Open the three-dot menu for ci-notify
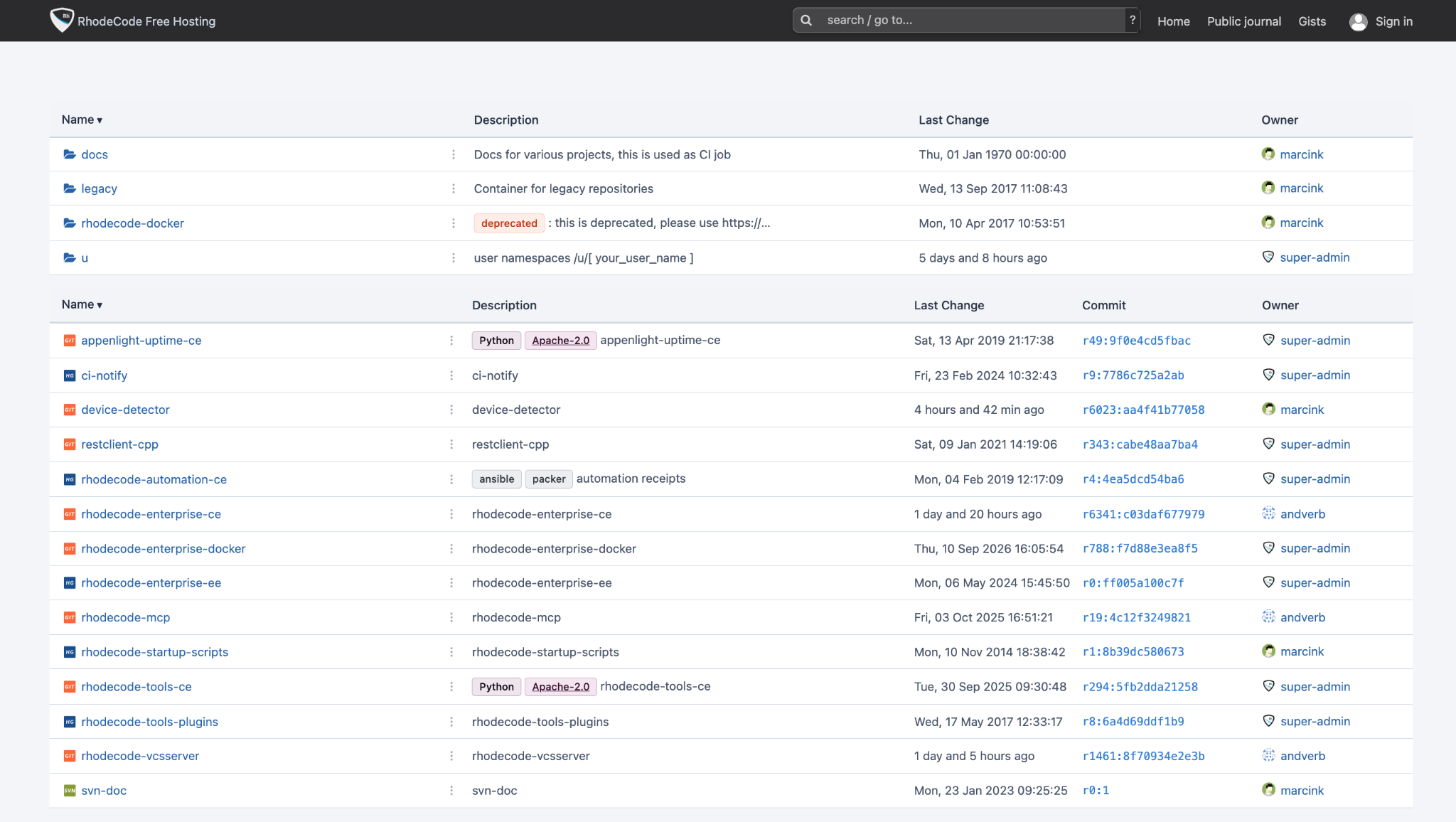 (451, 375)
